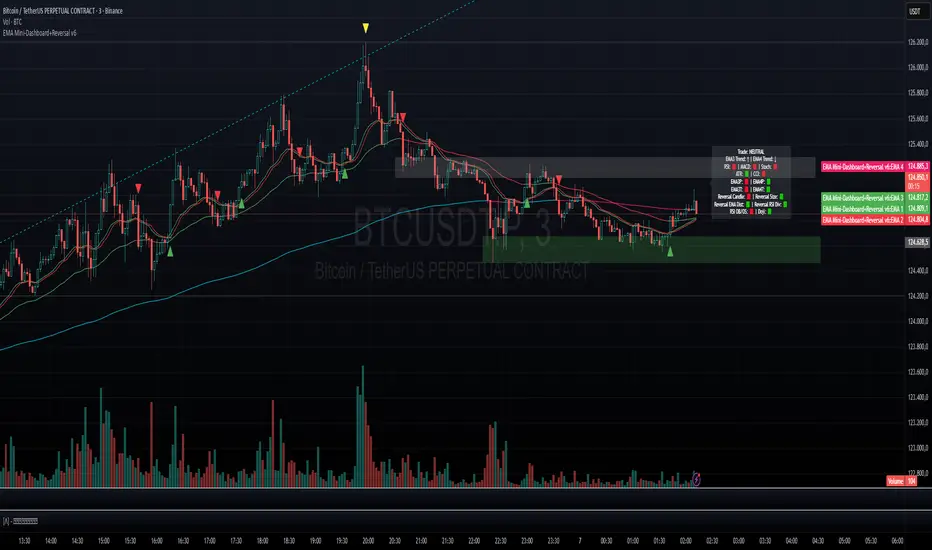932x550 pixels.
Task: Click the yellow down-triangle marker at the price peak
Action: pos(366,28)
